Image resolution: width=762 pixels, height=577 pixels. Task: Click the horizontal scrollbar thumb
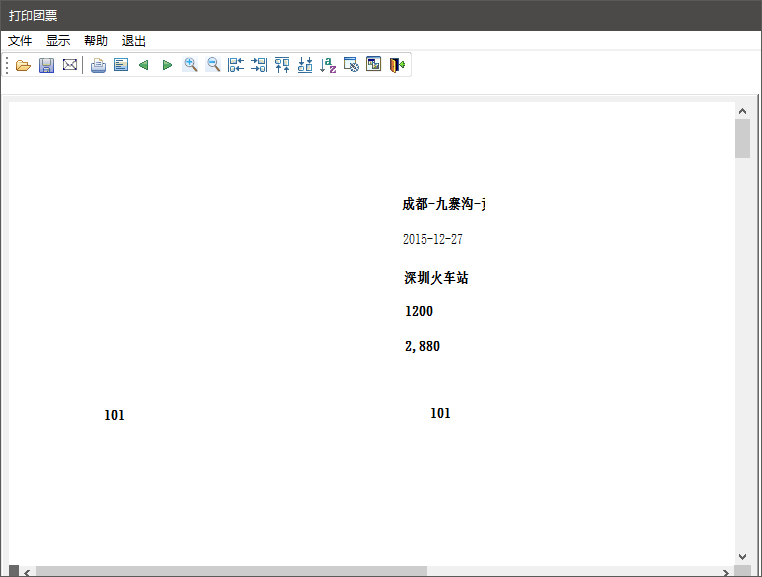coord(231,572)
